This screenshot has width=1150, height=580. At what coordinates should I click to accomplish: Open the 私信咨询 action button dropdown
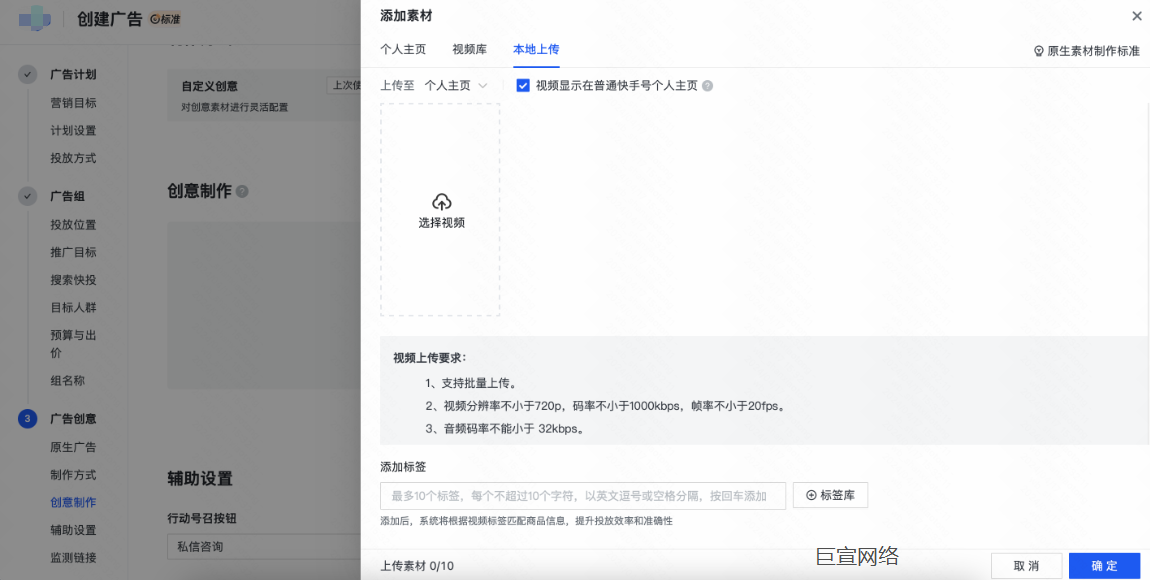coord(264,547)
